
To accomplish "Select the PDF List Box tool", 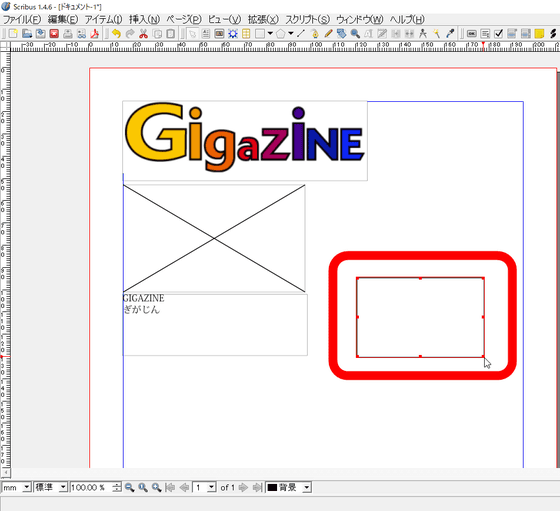I will (x=526, y=34).
